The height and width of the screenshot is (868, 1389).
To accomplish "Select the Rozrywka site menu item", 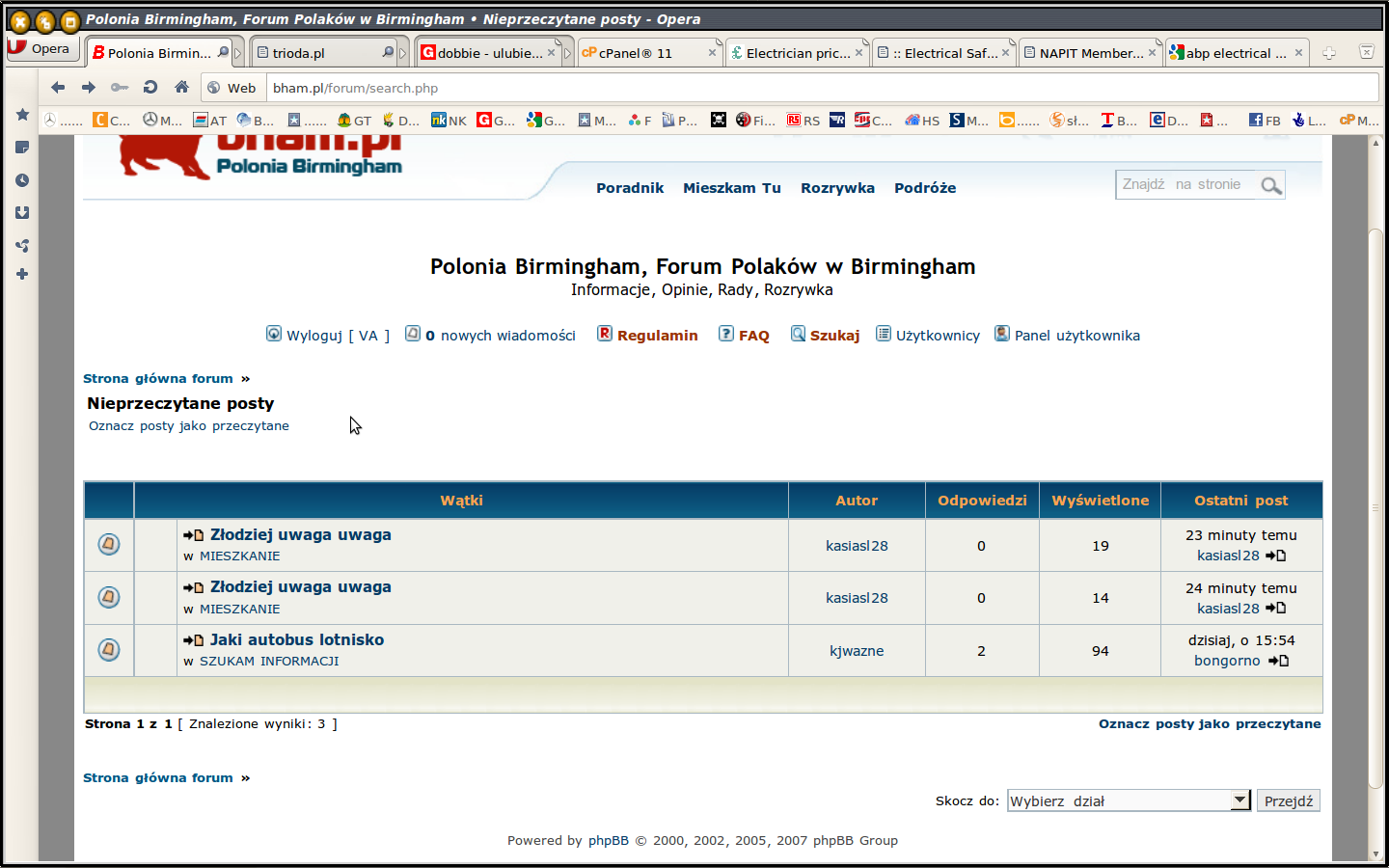I will pos(837,188).
